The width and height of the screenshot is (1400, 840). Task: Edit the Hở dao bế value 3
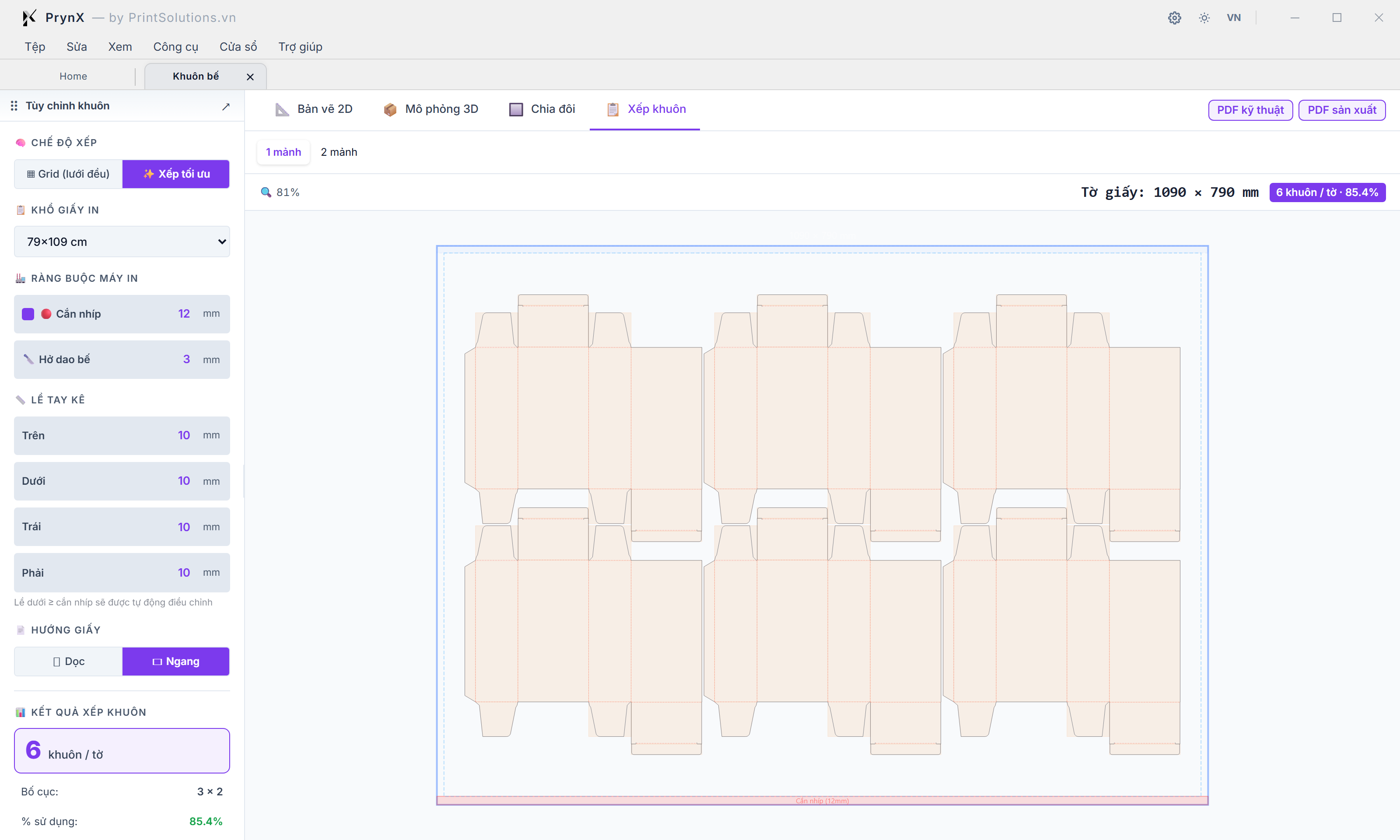pos(186,360)
